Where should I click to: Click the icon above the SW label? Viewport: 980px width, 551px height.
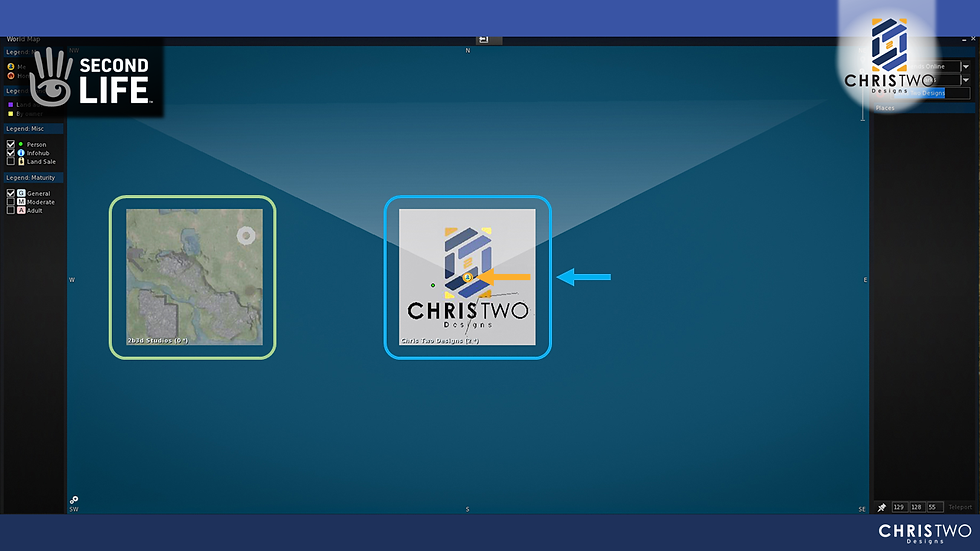pyautogui.click(x=74, y=500)
